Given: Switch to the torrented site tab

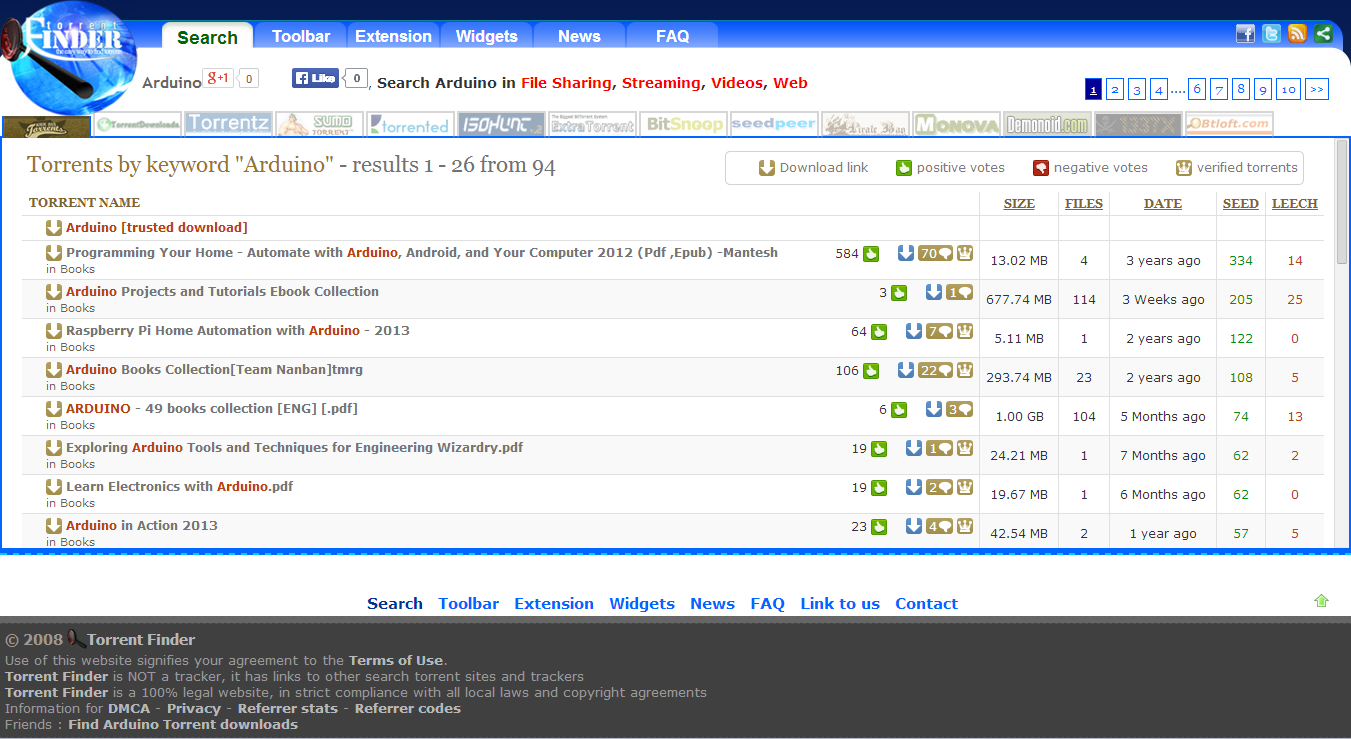Looking at the screenshot, I should pyautogui.click(x=411, y=124).
